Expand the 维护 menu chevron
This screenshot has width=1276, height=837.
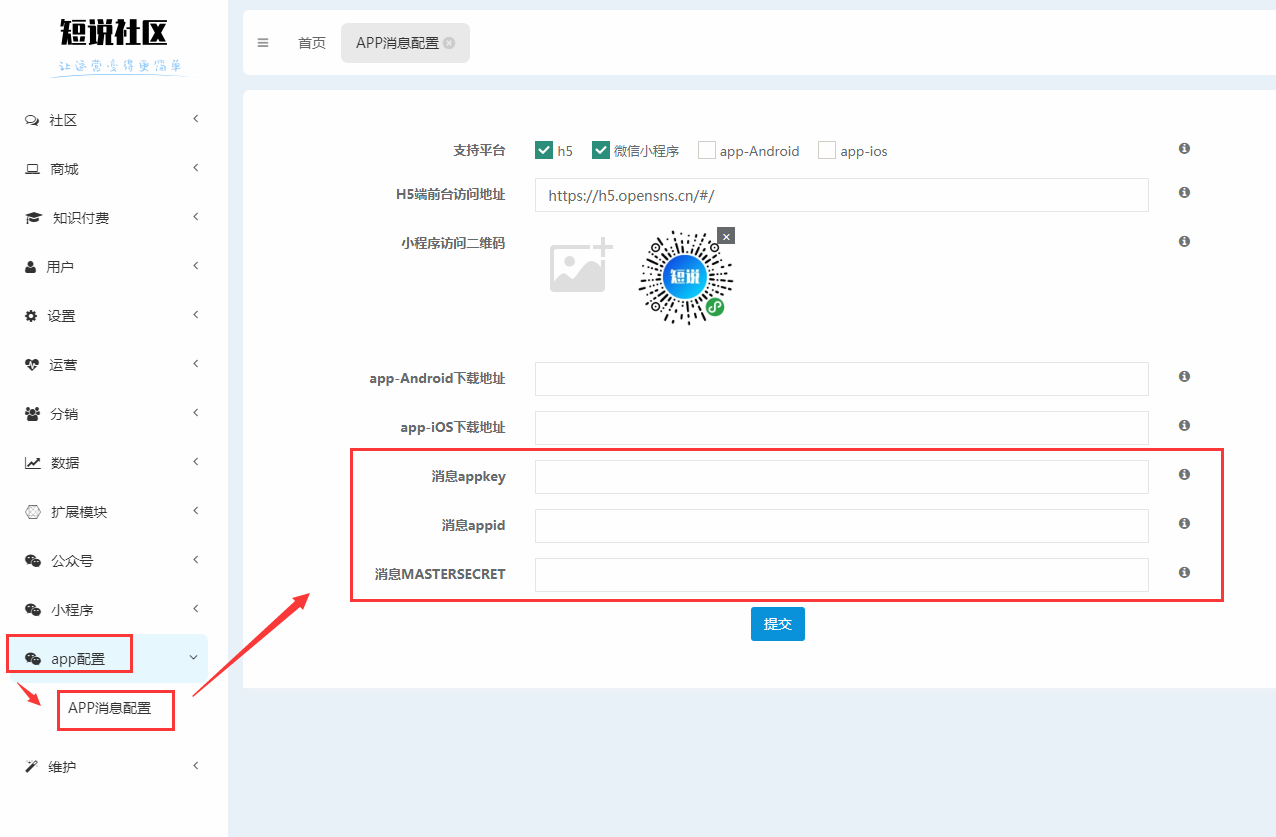(196, 766)
